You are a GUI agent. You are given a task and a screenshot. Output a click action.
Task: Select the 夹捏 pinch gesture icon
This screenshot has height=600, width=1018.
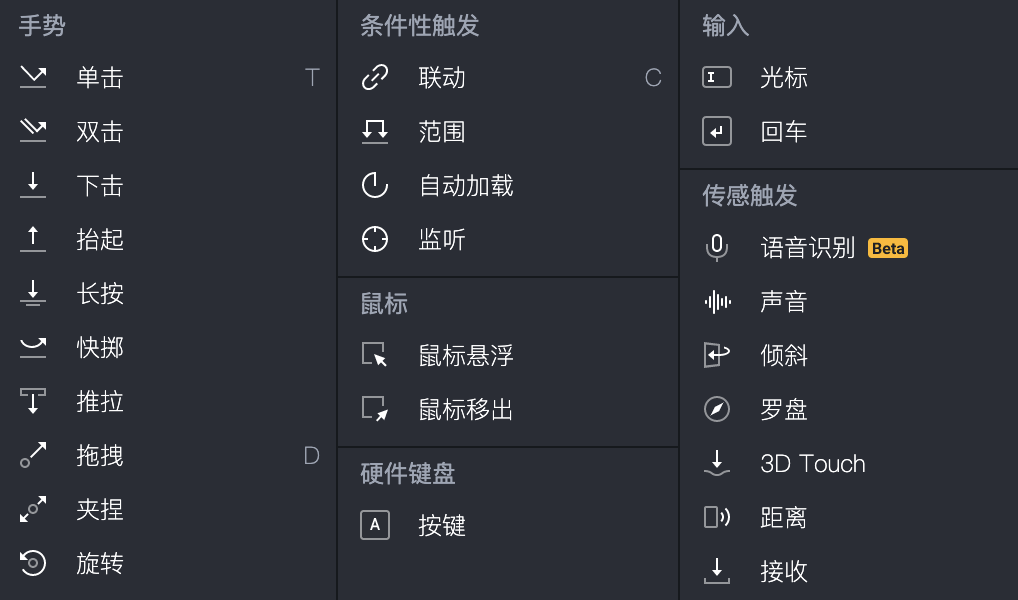[33, 510]
